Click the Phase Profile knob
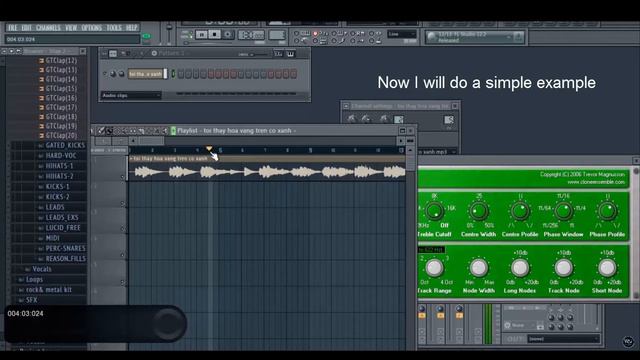The width and height of the screenshot is (640, 360). (607, 211)
